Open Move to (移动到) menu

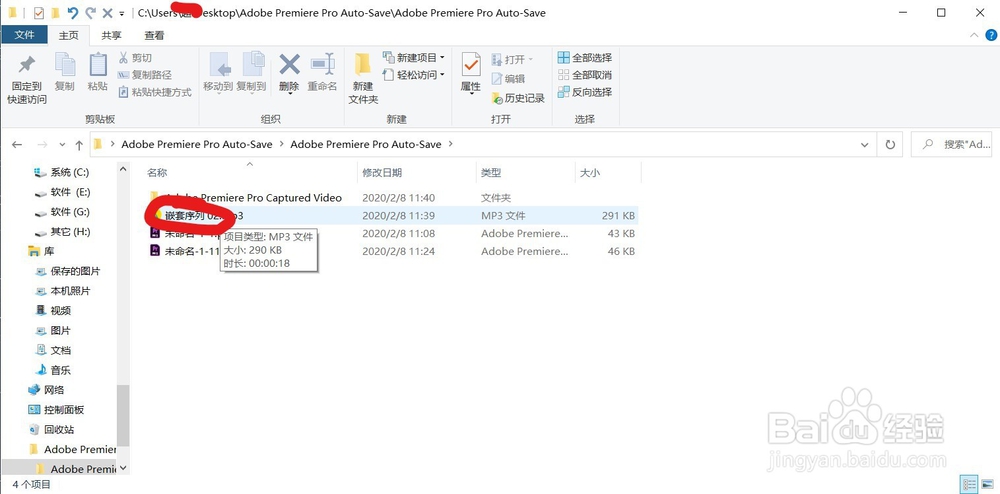click(x=218, y=73)
